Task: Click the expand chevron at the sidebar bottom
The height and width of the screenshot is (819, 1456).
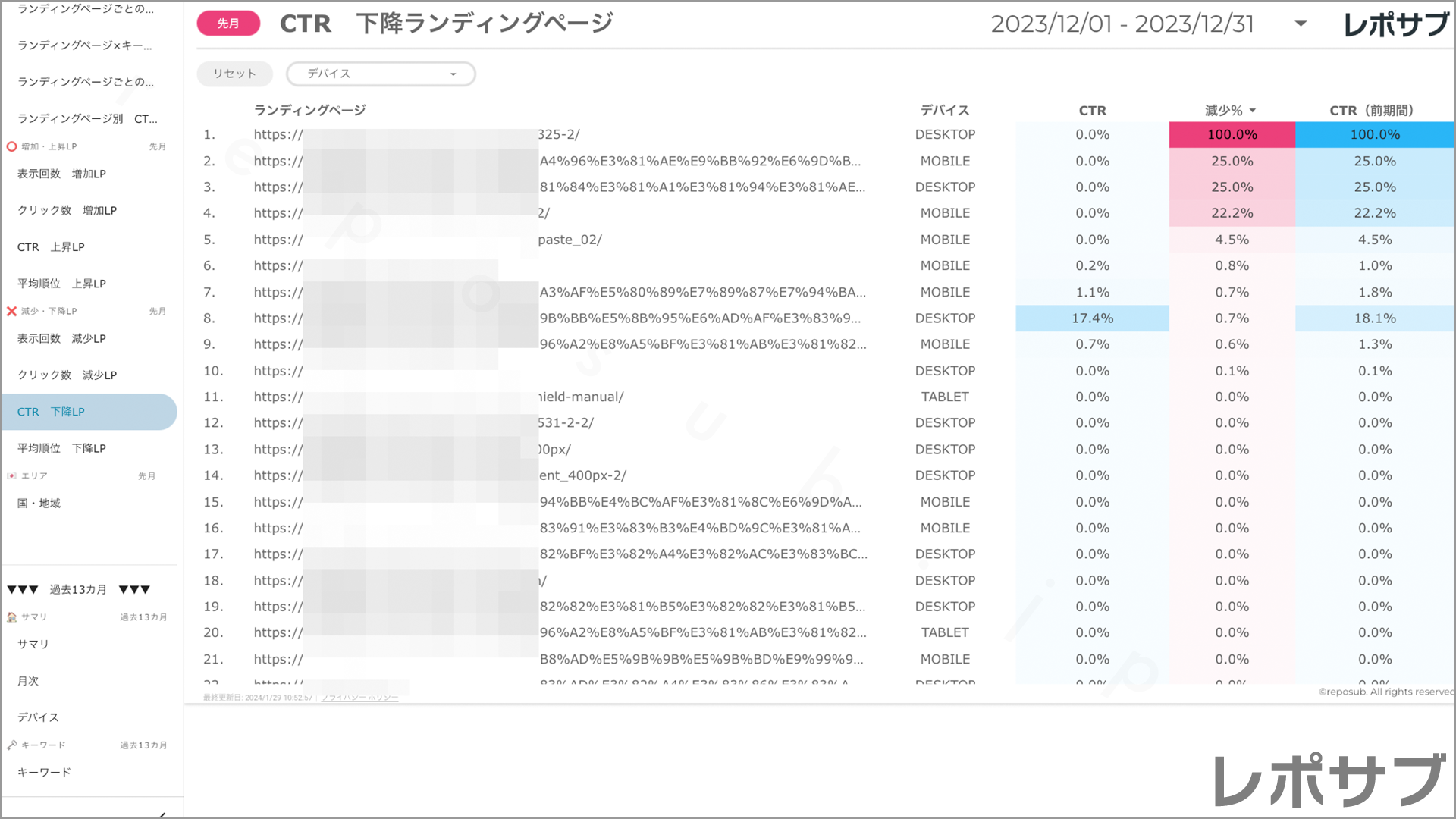Action: (x=161, y=814)
